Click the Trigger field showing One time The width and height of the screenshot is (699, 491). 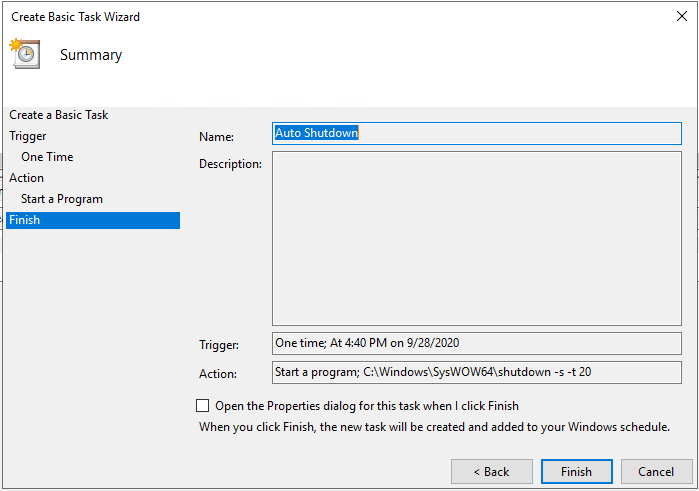pyautogui.click(x=477, y=343)
